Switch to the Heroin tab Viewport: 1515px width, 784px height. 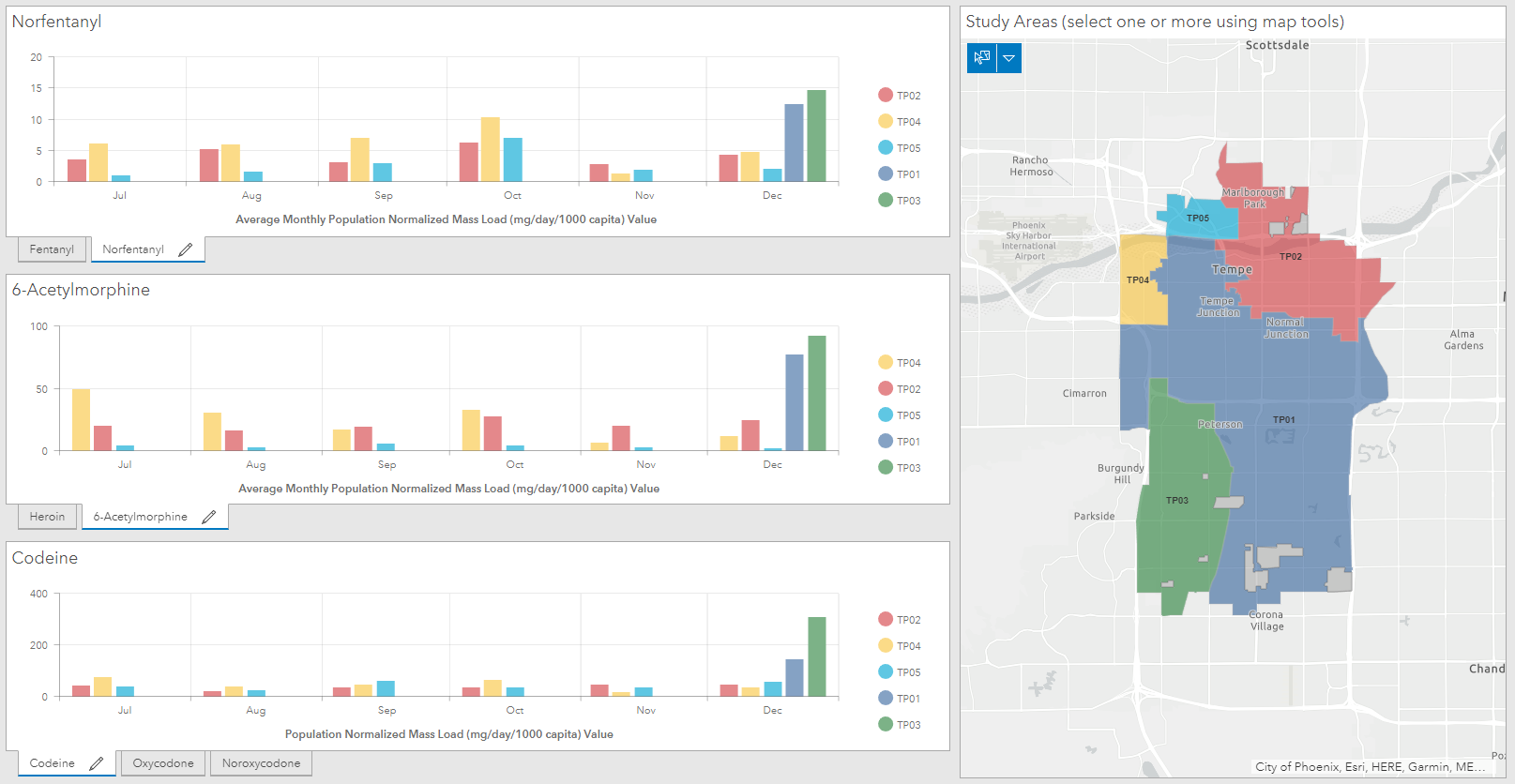coord(47,517)
